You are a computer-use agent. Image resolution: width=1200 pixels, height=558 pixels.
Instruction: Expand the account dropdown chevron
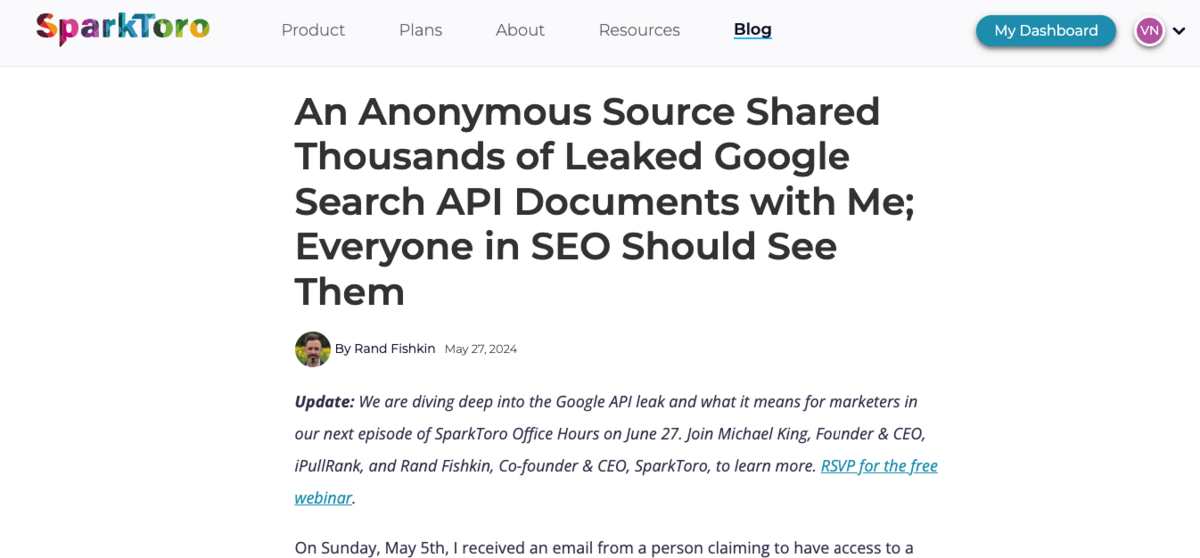[1179, 31]
